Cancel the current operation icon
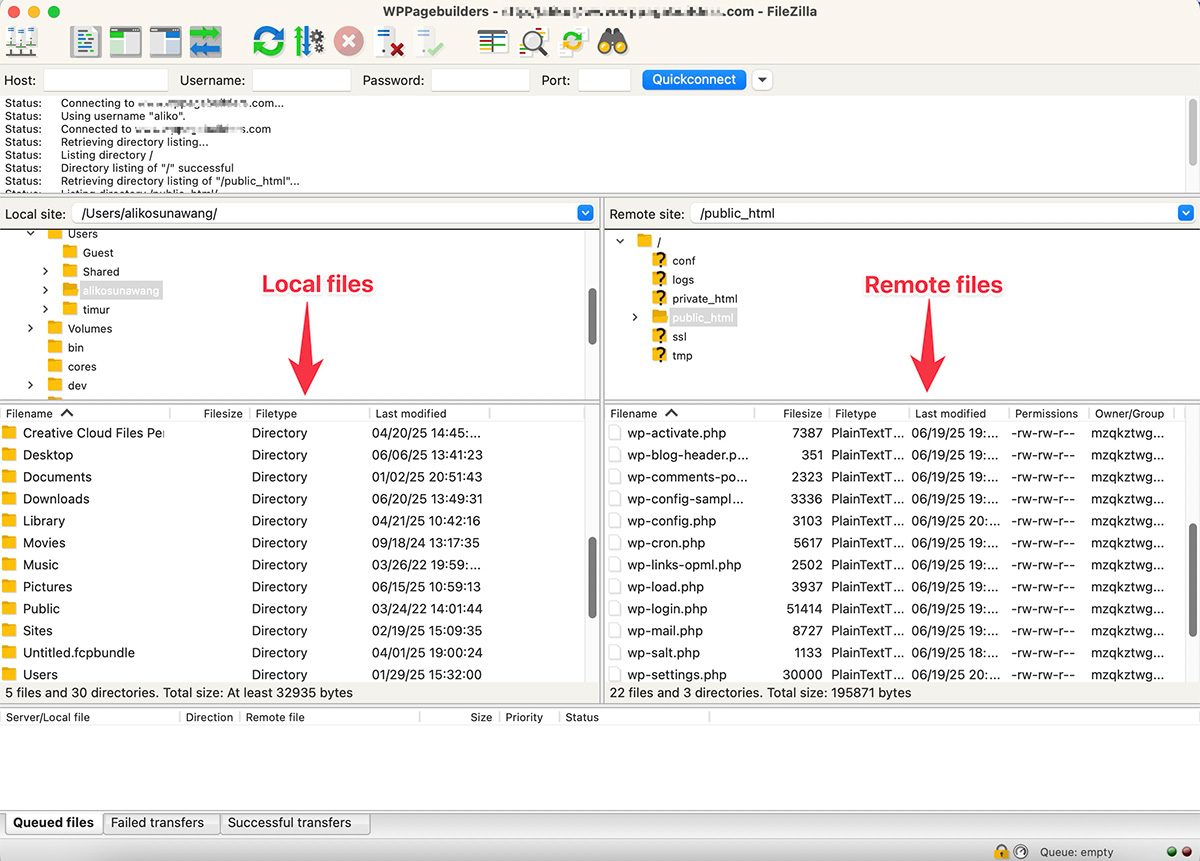Viewport: 1200px width, 861px height. (x=348, y=42)
